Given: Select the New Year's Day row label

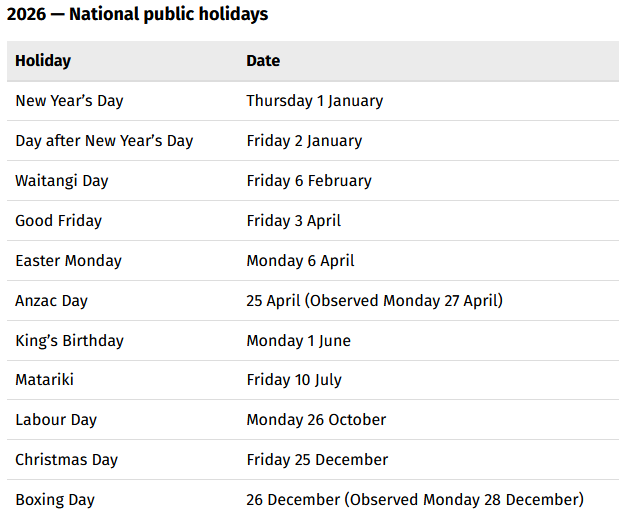Looking at the screenshot, I should pos(69,101).
